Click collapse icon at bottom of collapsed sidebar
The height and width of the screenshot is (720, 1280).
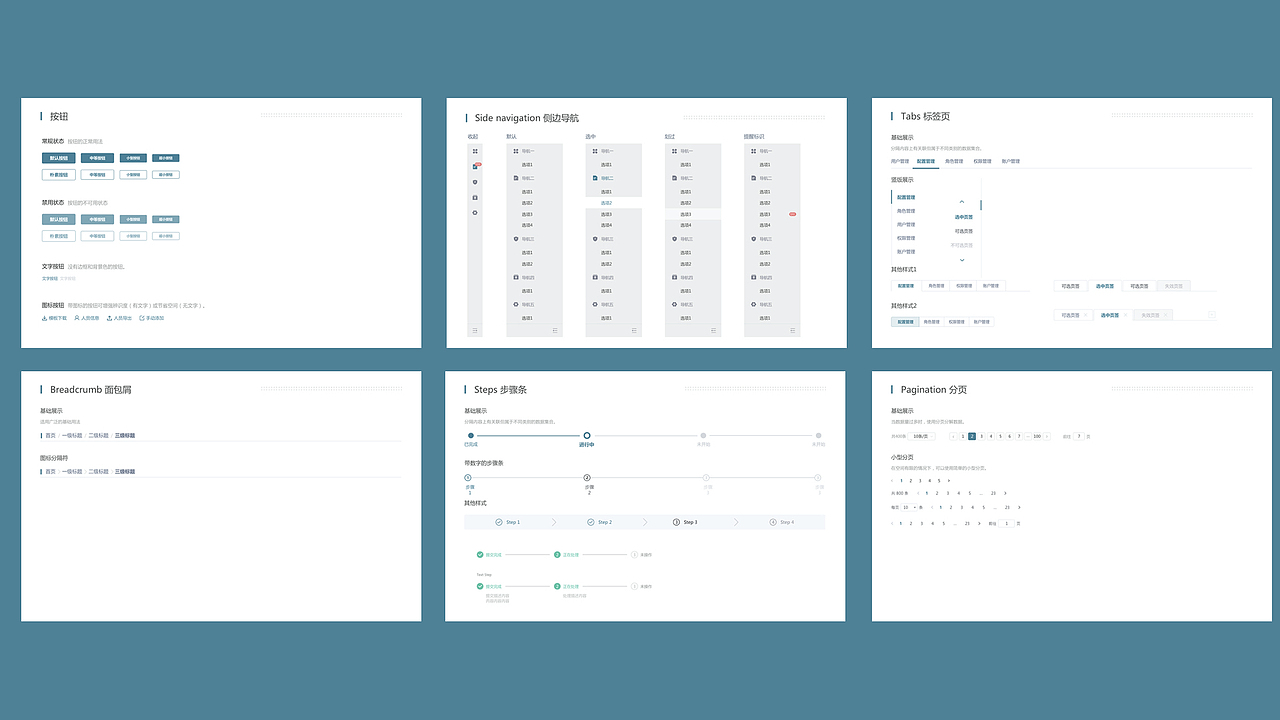(x=475, y=330)
